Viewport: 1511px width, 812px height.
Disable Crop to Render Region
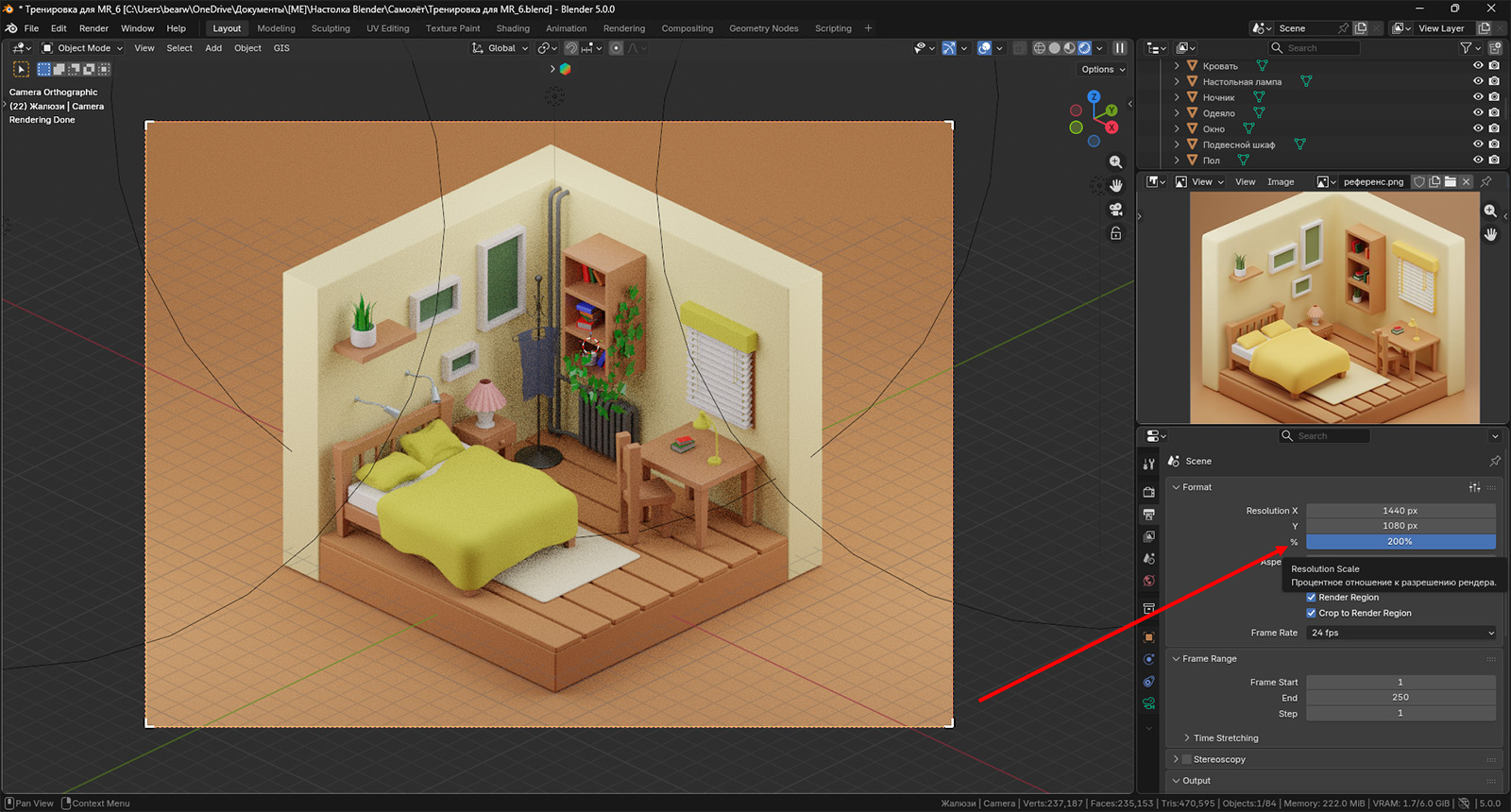[x=1311, y=613]
